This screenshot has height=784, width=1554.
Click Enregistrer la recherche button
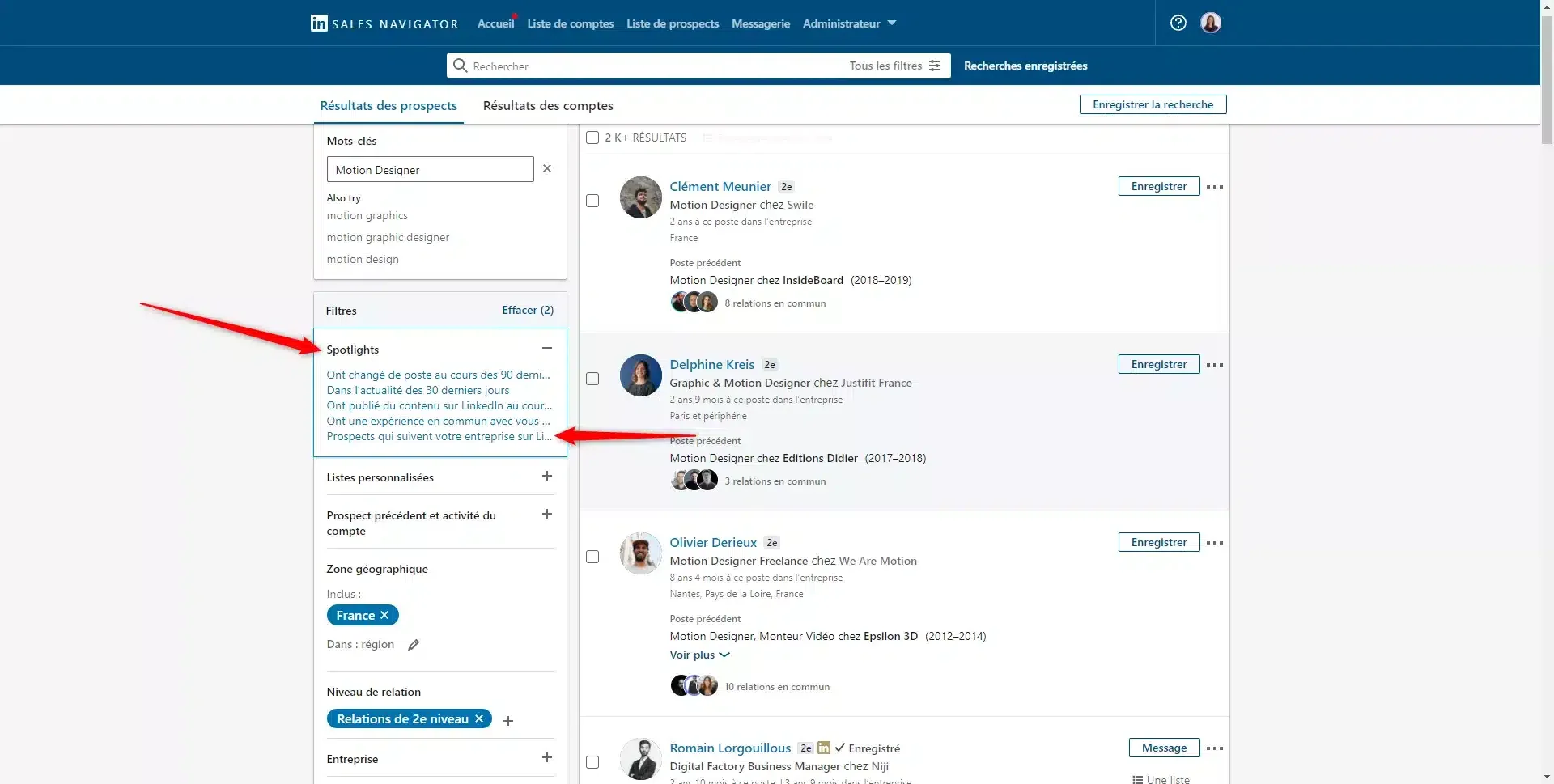[1153, 104]
